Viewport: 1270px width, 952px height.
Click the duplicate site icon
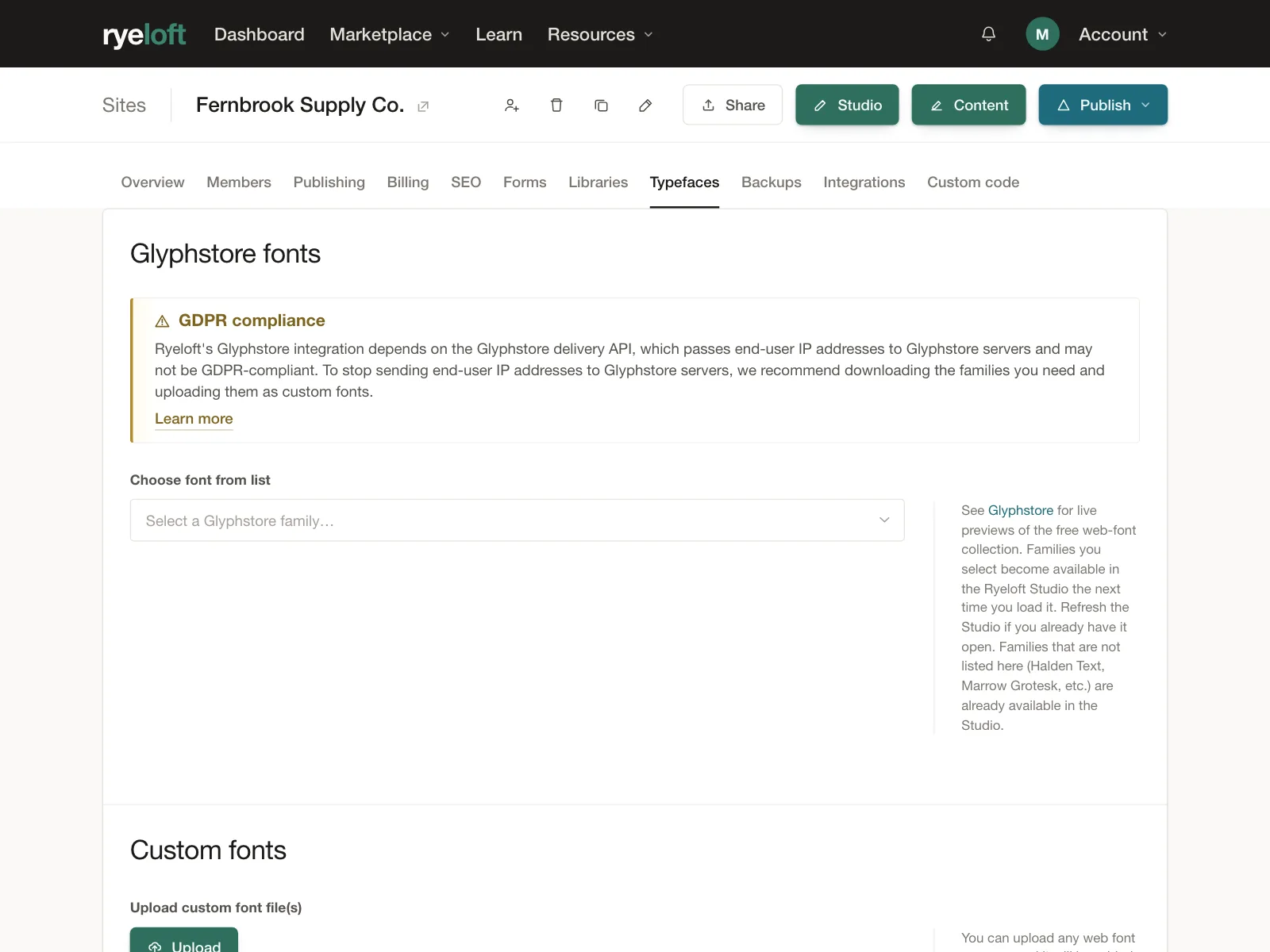(x=601, y=106)
